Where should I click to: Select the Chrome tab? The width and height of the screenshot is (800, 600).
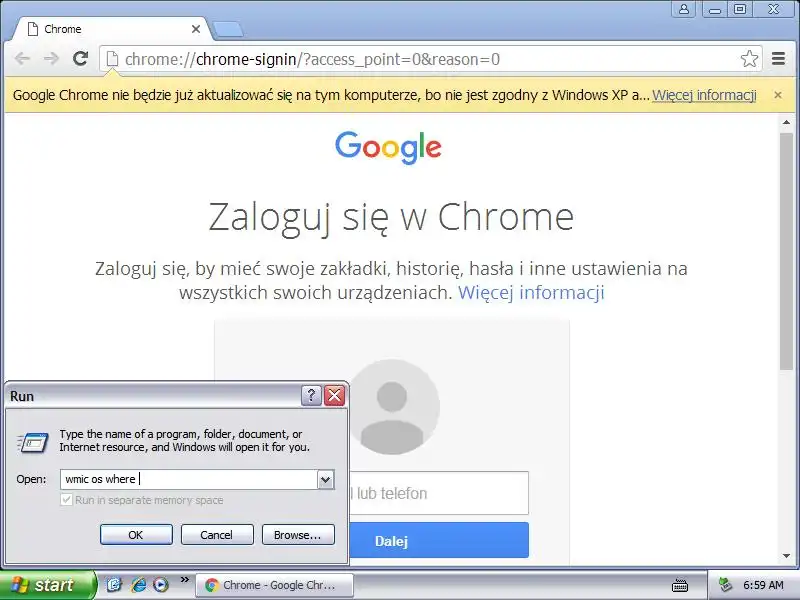(x=111, y=29)
